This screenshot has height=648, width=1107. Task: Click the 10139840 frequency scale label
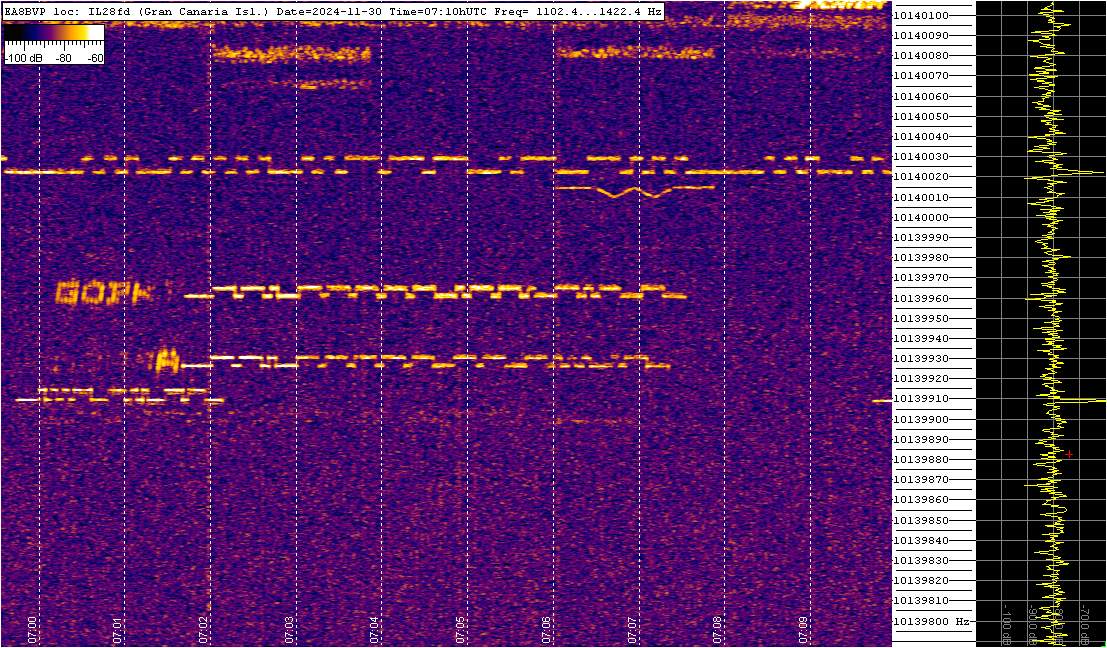[x=920, y=541]
